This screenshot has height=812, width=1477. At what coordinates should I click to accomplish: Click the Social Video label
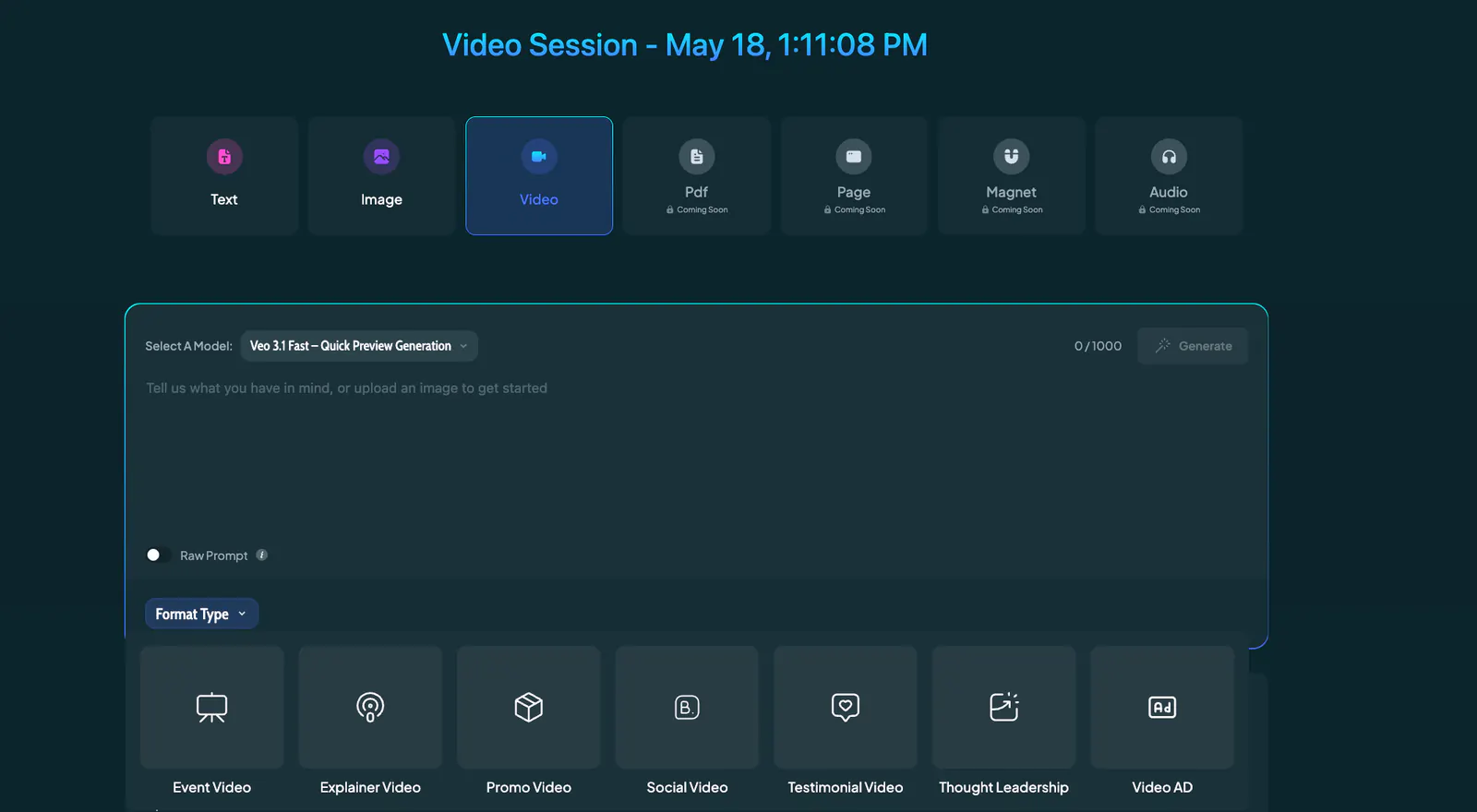[687, 787]
